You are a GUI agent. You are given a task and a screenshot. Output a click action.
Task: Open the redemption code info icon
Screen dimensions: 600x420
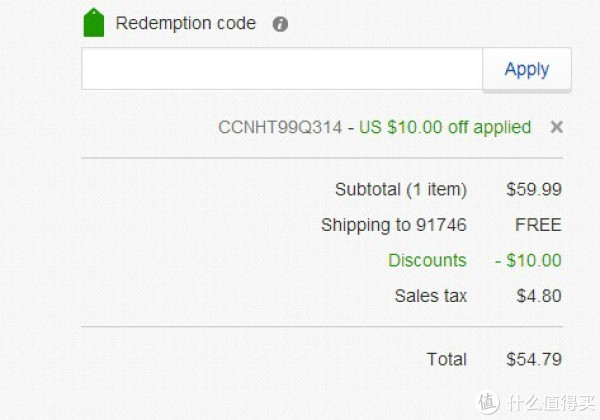280,24
